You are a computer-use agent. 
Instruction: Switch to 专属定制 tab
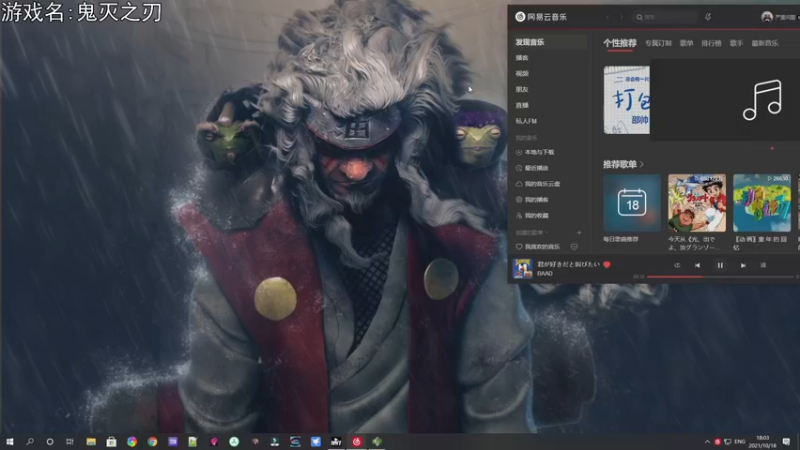pos(658,43)
